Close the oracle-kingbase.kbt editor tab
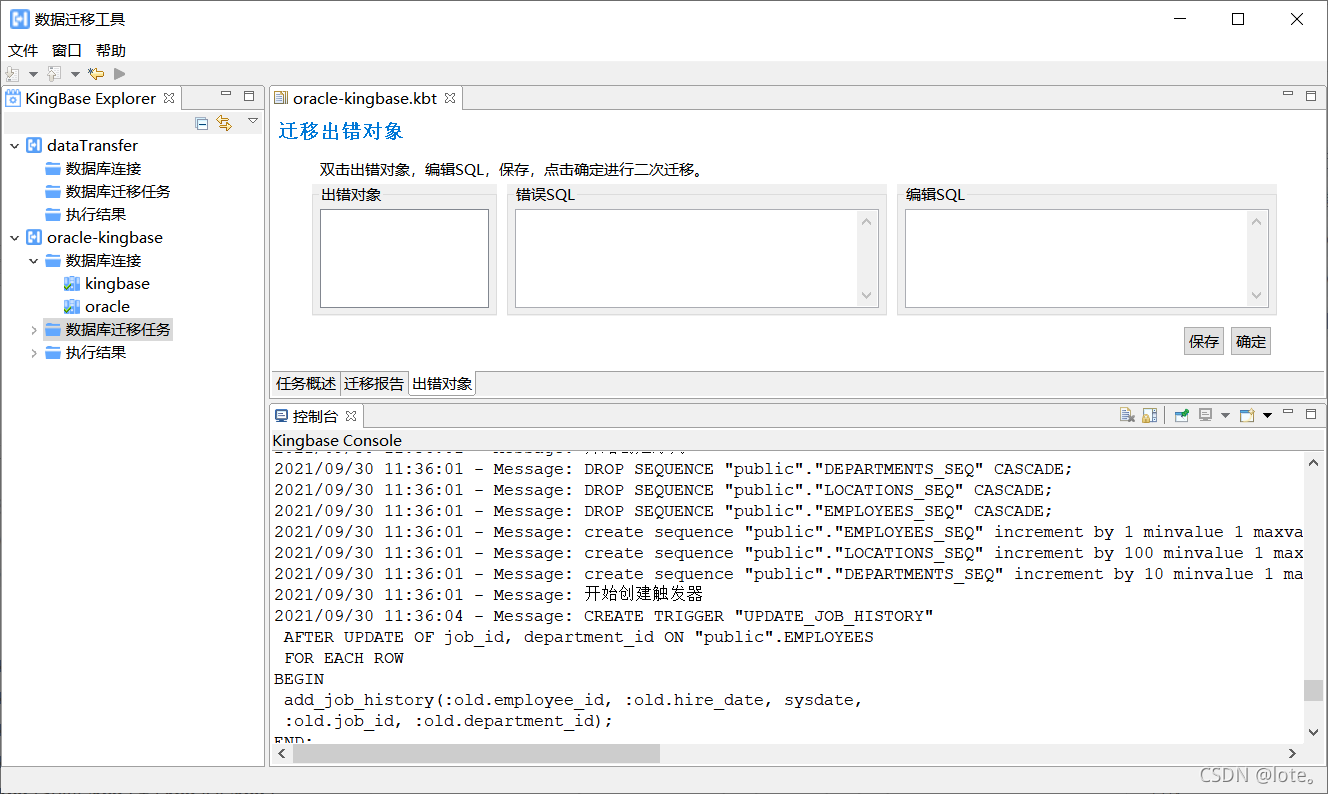This screenshot has height=794, width=1328. [450, 98]
